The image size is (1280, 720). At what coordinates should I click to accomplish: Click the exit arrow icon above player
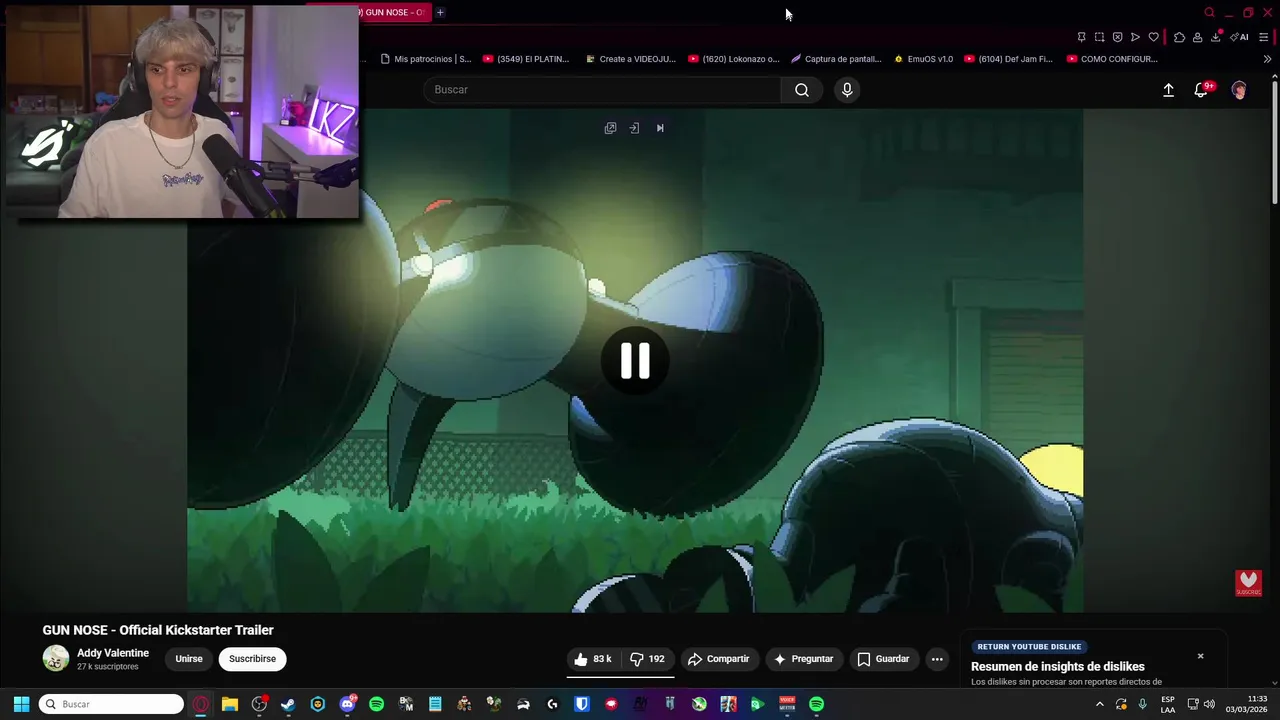(x=634, y=128)
